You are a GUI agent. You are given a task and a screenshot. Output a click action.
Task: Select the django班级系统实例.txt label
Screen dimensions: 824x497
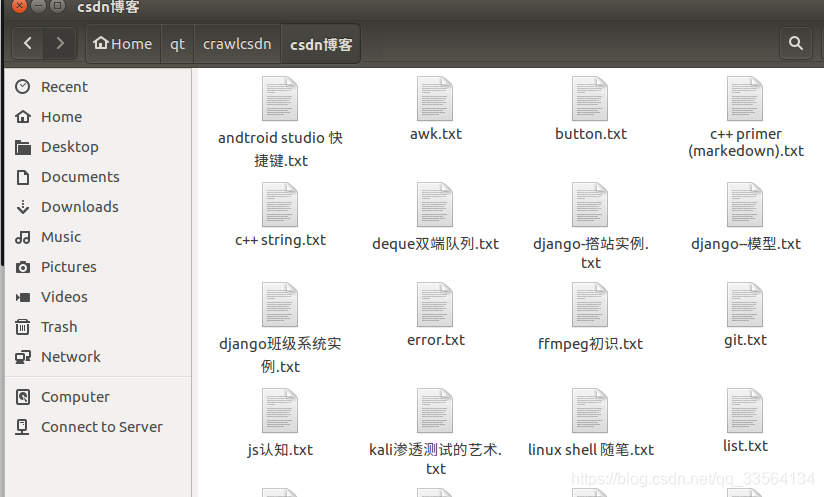click(x=280, y=355)
